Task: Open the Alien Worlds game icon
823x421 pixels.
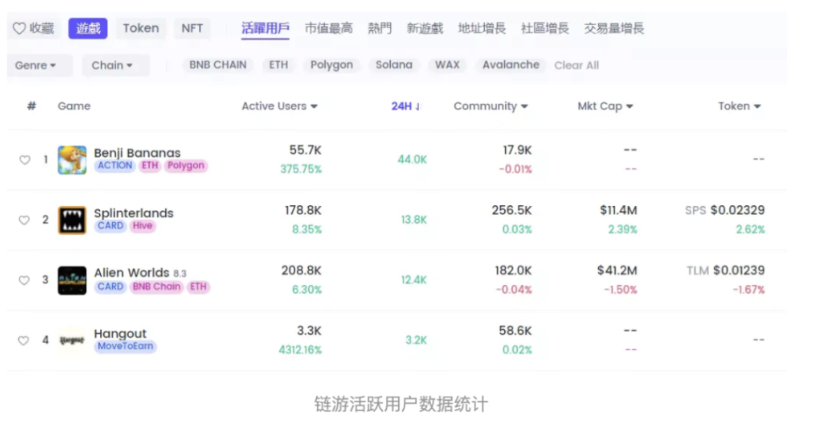Action: (x=72, y=280)
